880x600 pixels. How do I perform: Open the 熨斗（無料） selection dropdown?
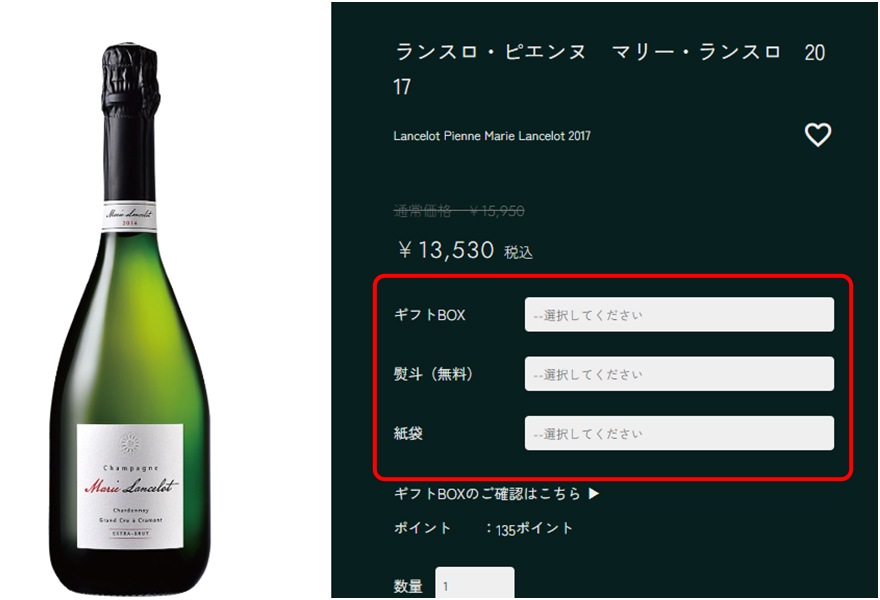(x=679, y=374)
